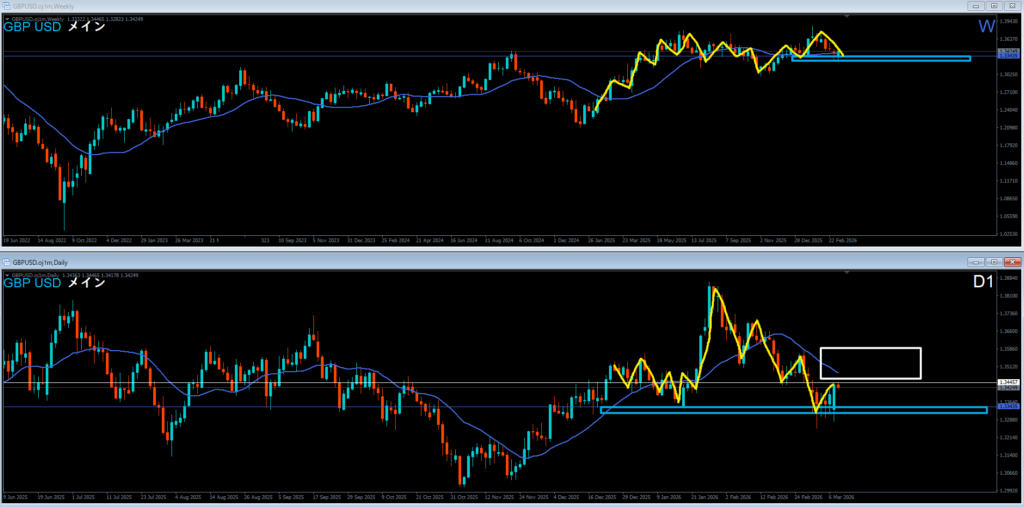The width and height of the screenshot is (1024, 507).
Task: Click the blue 1.33435 price tag on Weekly scale
Action: tap(1008, 56)
